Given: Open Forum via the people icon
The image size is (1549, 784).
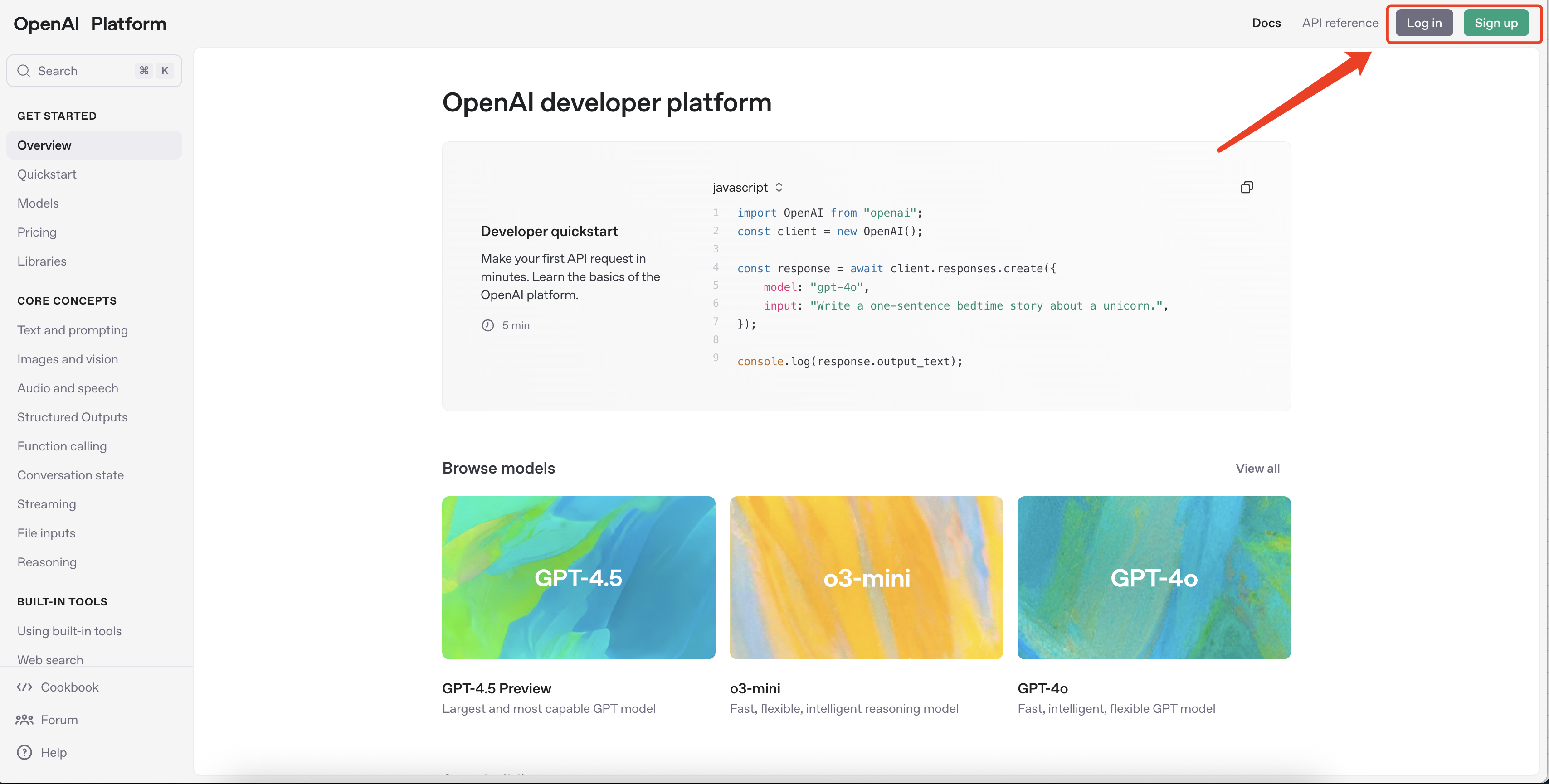Looking at the screenshot, I should point(24,720).
